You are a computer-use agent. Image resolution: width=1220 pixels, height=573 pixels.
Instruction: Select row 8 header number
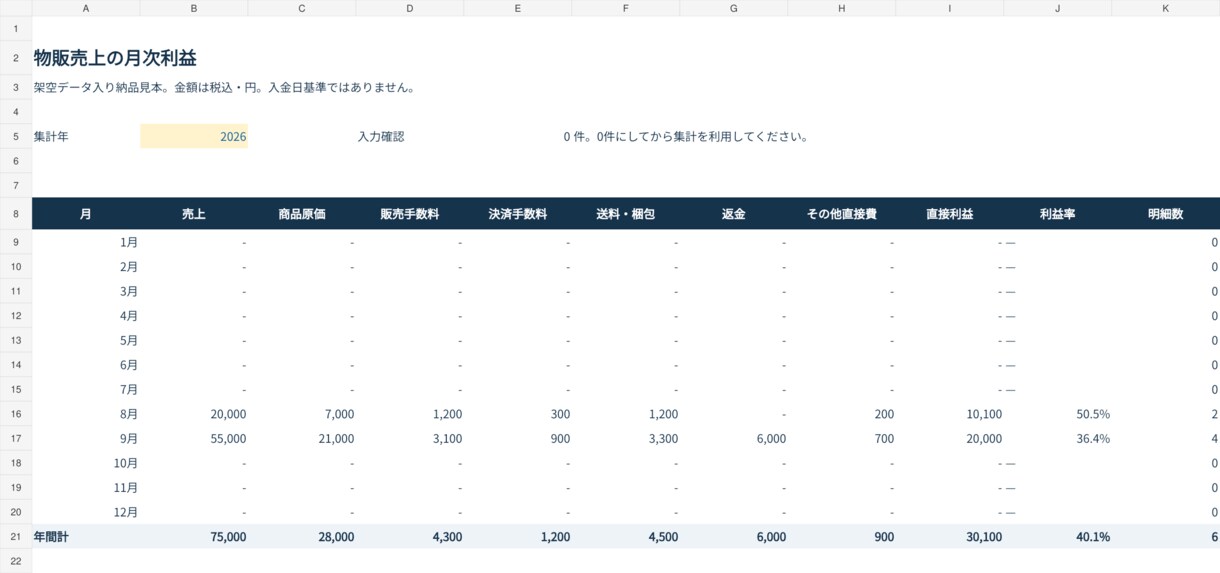(x=16, y=214)
